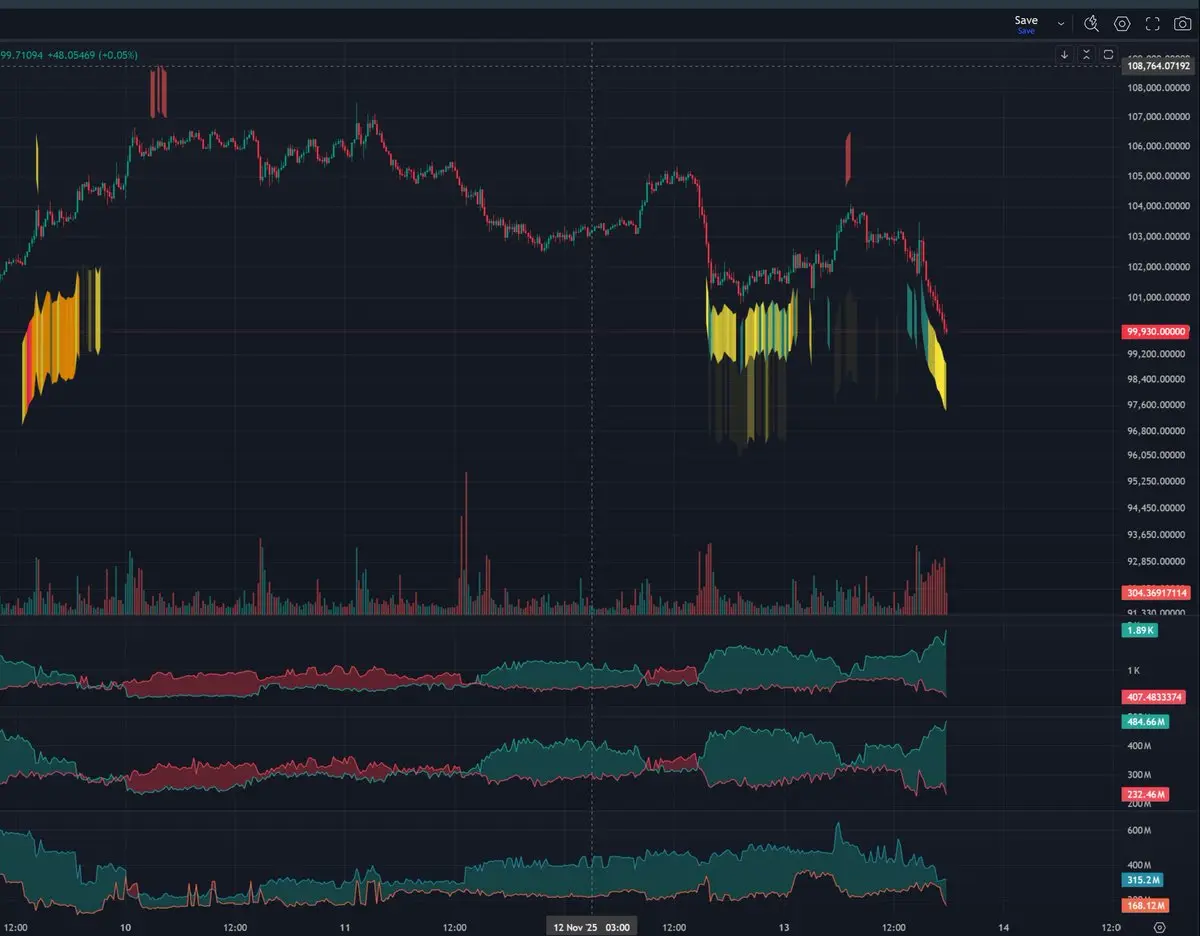Image resolution: width=1200 pixels, height=936 pixels.
Task: Click the date label 13 on time axis
Action: click(784, 927)
